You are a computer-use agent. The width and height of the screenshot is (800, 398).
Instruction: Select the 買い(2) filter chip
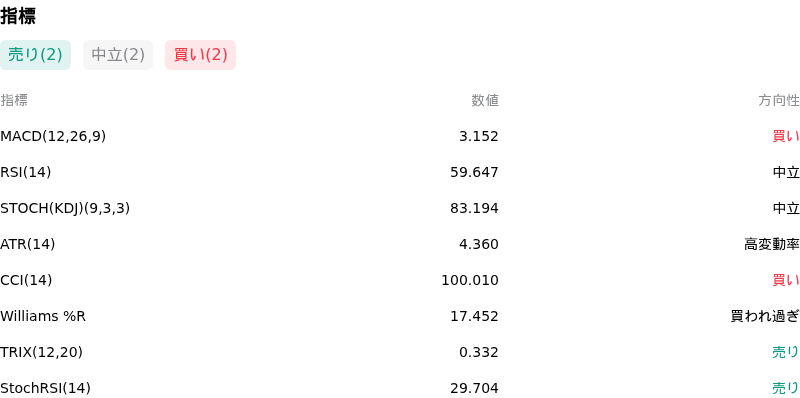(201, 55)
